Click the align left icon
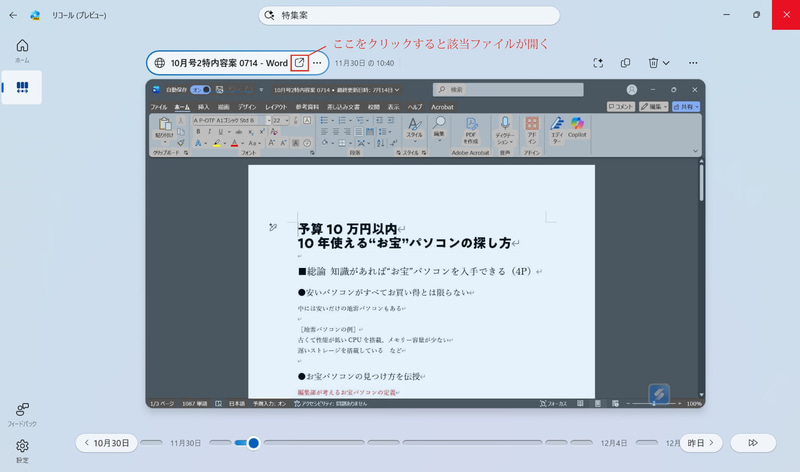Image resolution: width=800 pixels, height=472 pixels. (324, 132)
